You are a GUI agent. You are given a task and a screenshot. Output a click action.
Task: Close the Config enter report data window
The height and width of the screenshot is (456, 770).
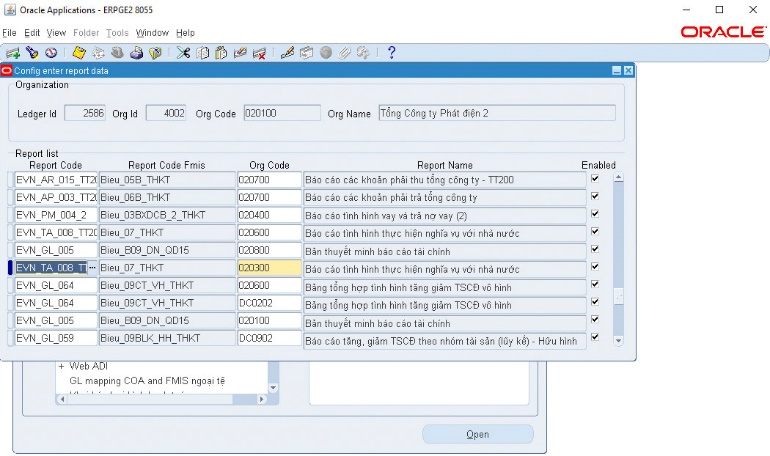[x=628, y=71]
